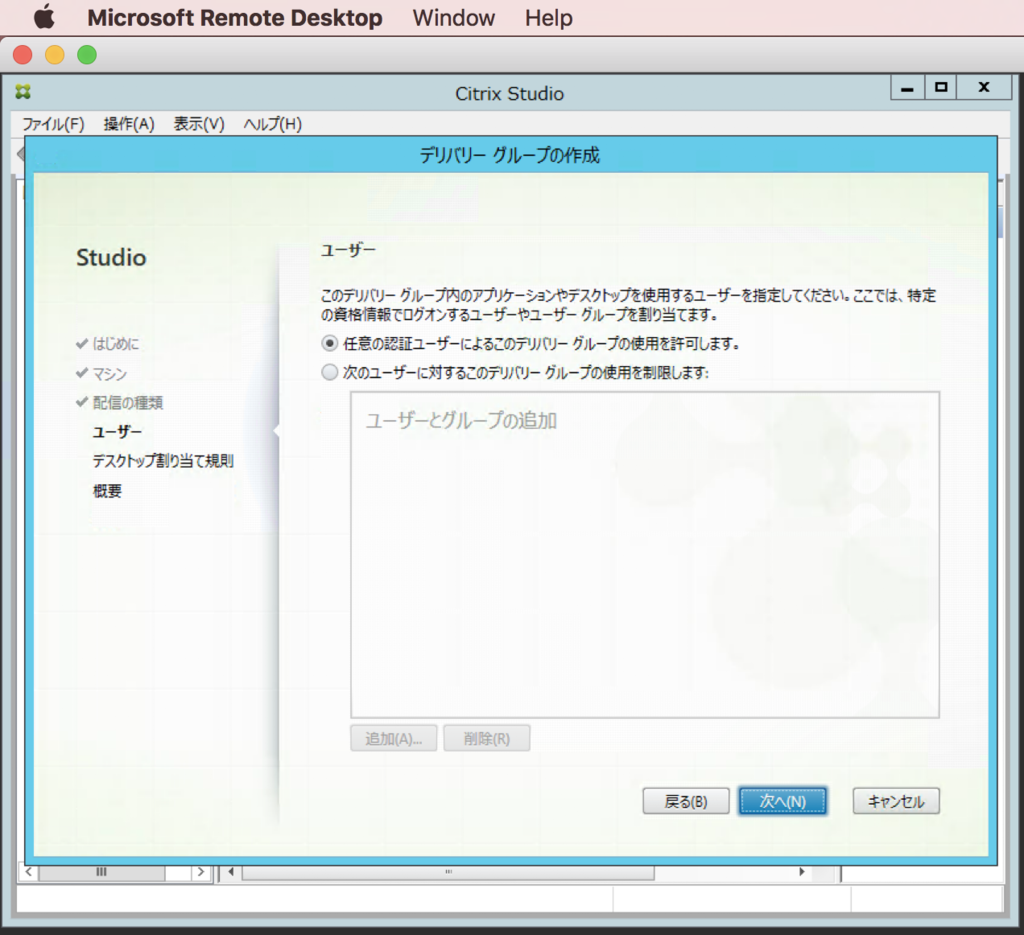Open the Apple menu
The image size is (1024, 935).
click(x=44, y=17)
